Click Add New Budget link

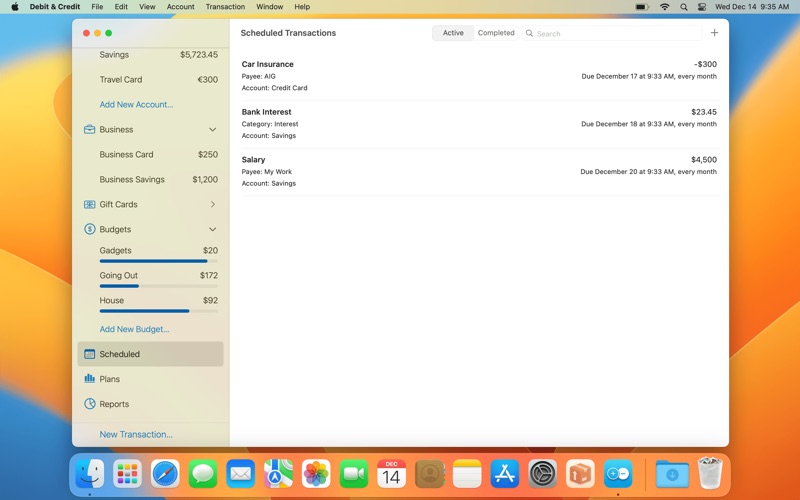(x=134, y=329)
